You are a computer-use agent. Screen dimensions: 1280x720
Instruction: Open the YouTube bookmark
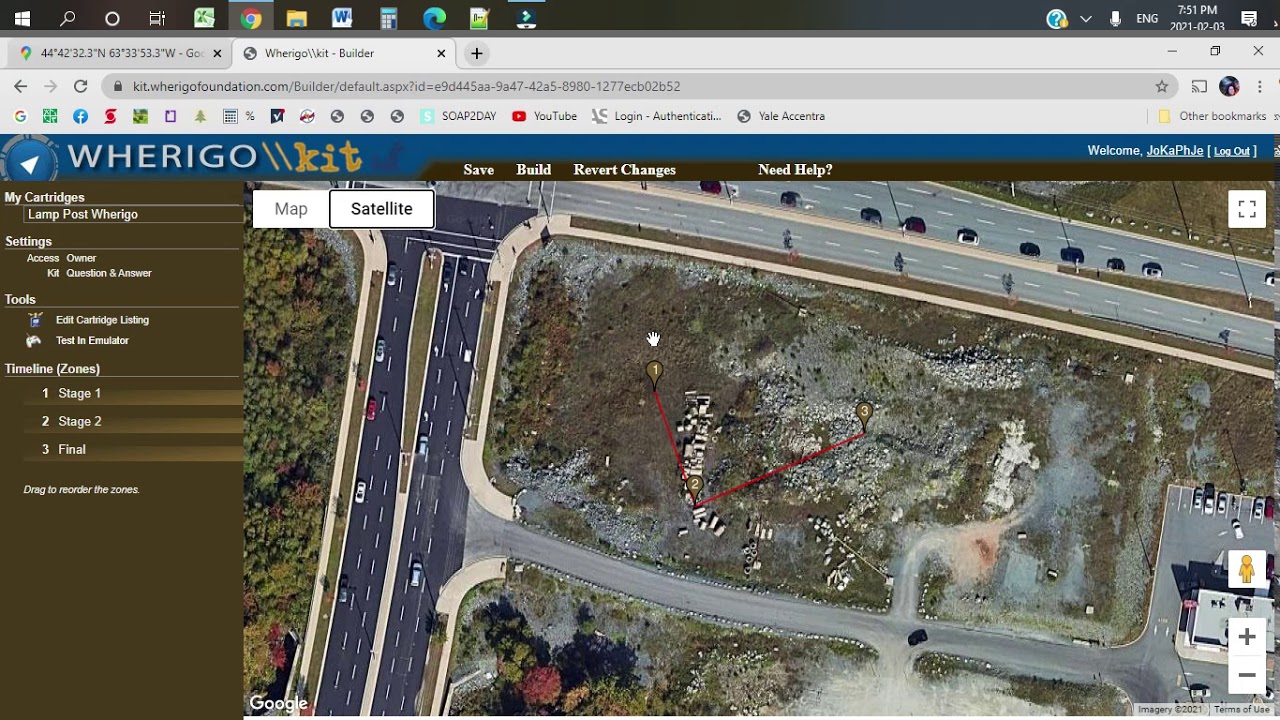[544, 116]
